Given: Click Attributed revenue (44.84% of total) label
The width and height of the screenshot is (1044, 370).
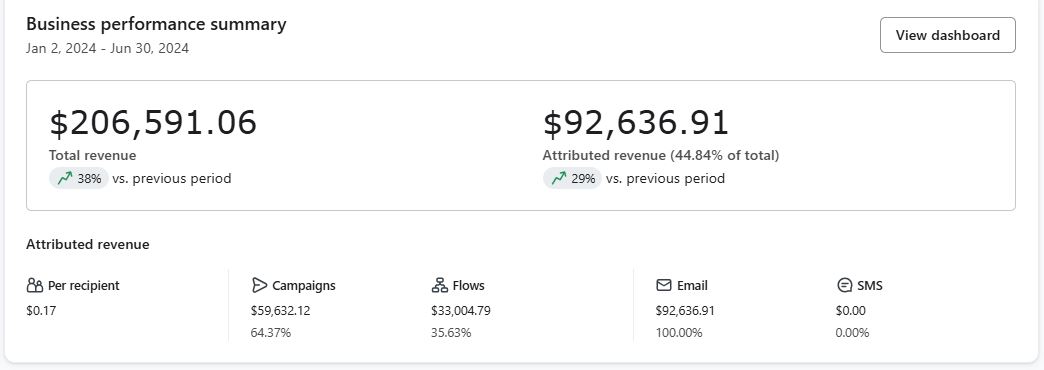Looking at the screenshot, I should [660, 155].
